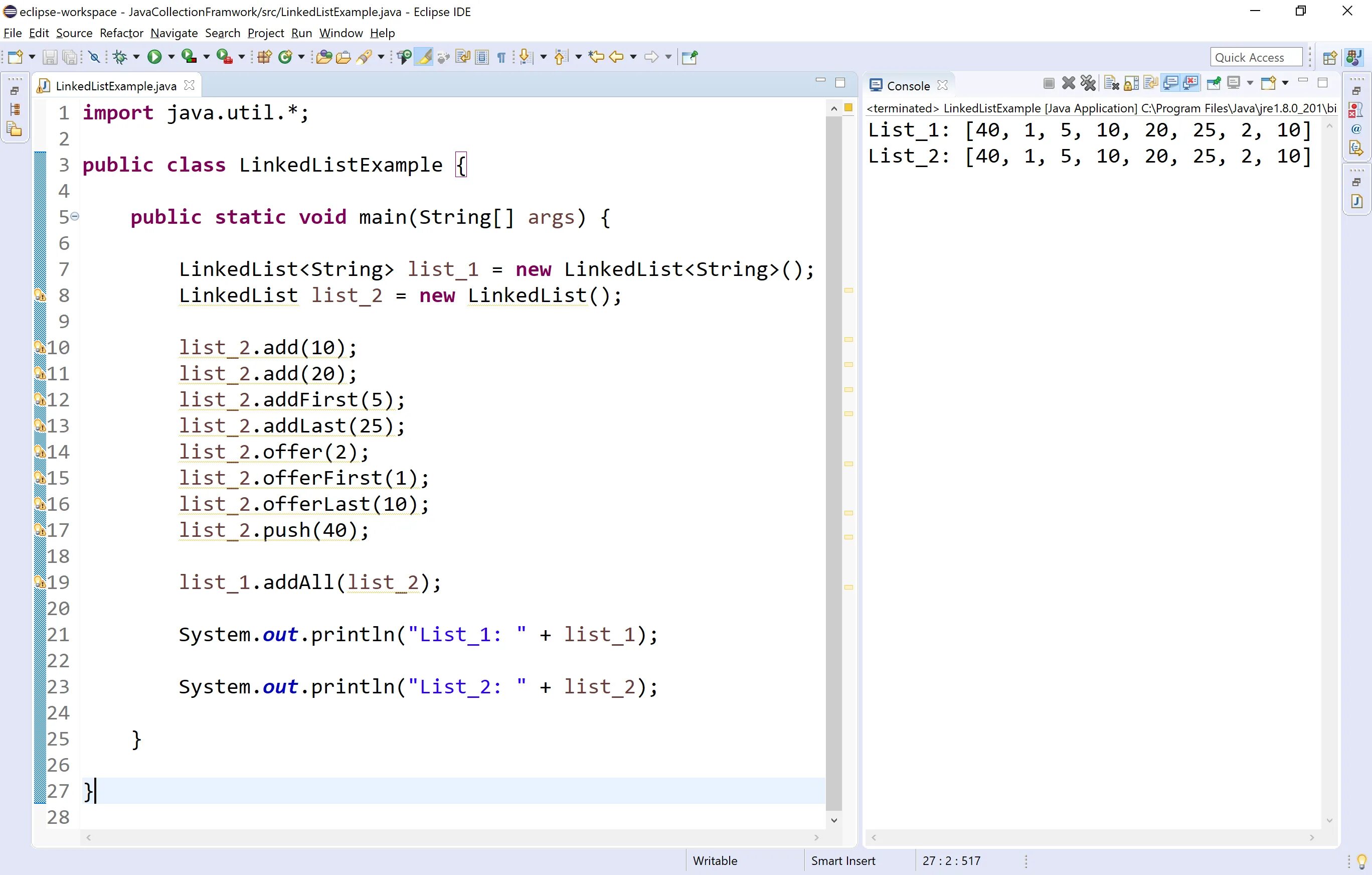This screenshot has width=1372, height=875.
Task: Save all open files
Action: click(71, 56)
